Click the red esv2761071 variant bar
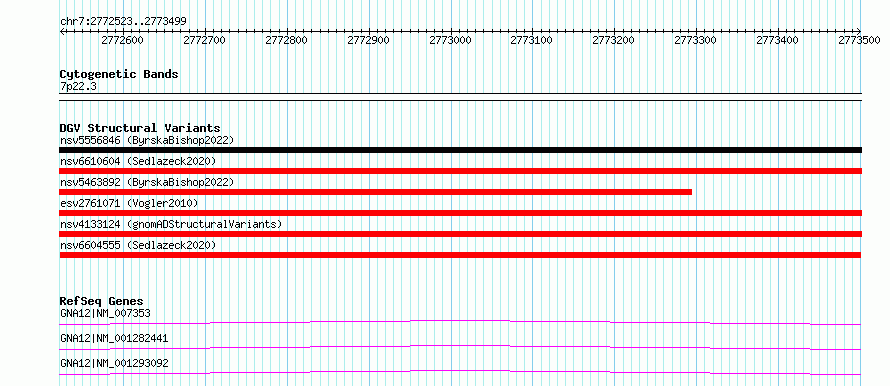Image resolution: width=890 pixels, height=386 pixels. point(460,213)
